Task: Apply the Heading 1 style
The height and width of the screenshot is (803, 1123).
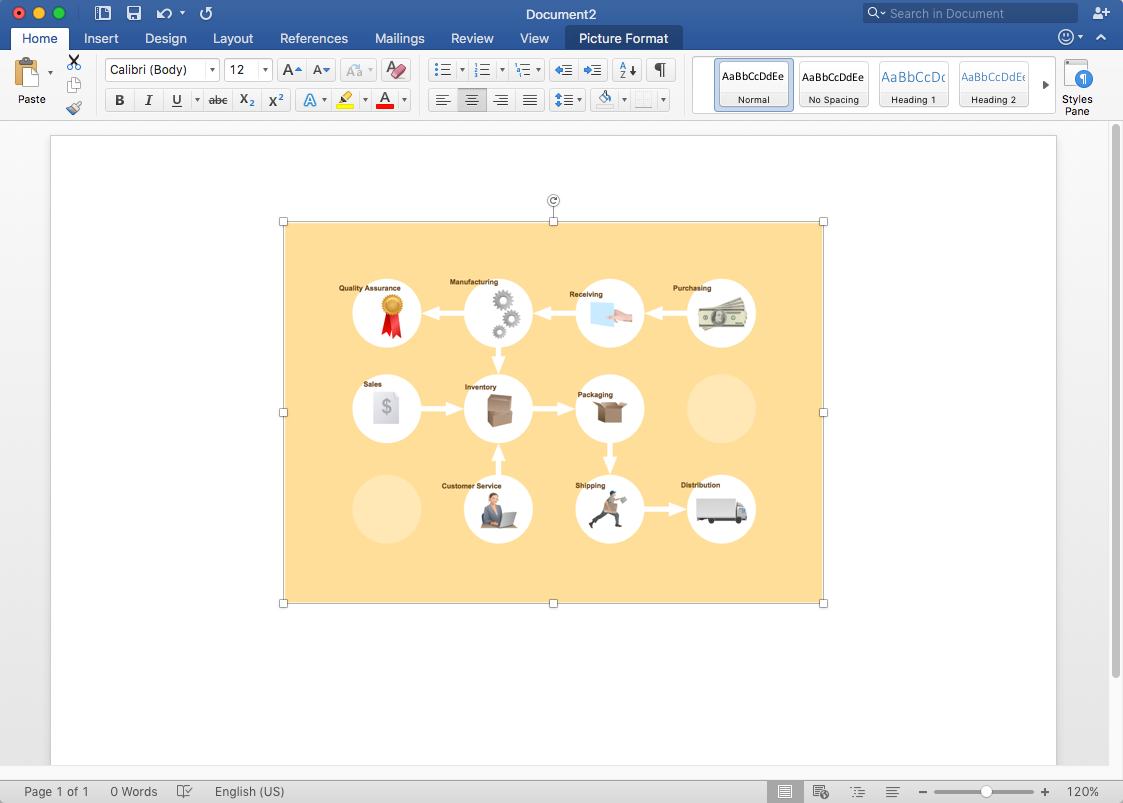Action: 913,85
